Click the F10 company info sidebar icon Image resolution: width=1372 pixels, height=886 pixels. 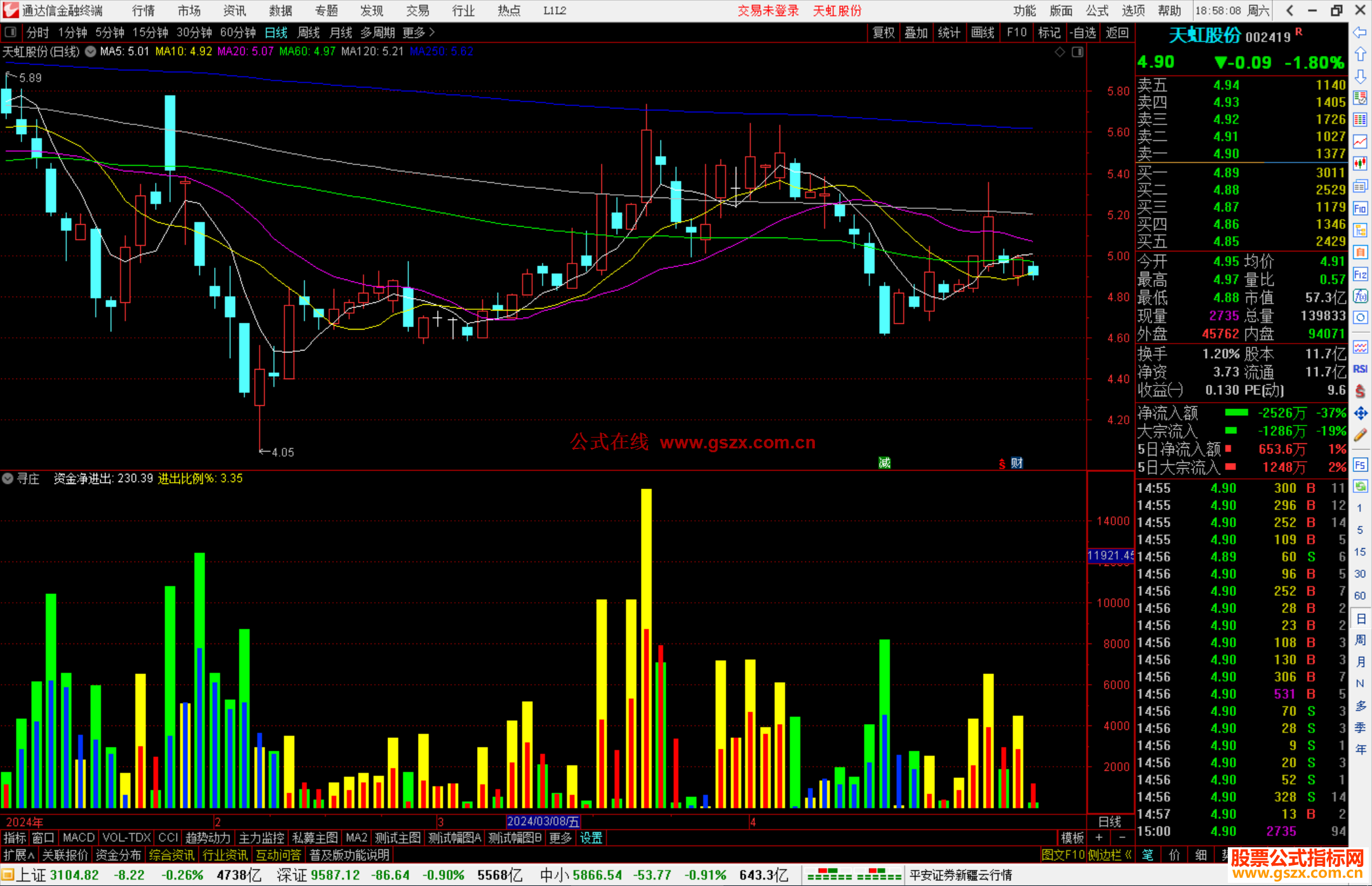coord(1360,208)
